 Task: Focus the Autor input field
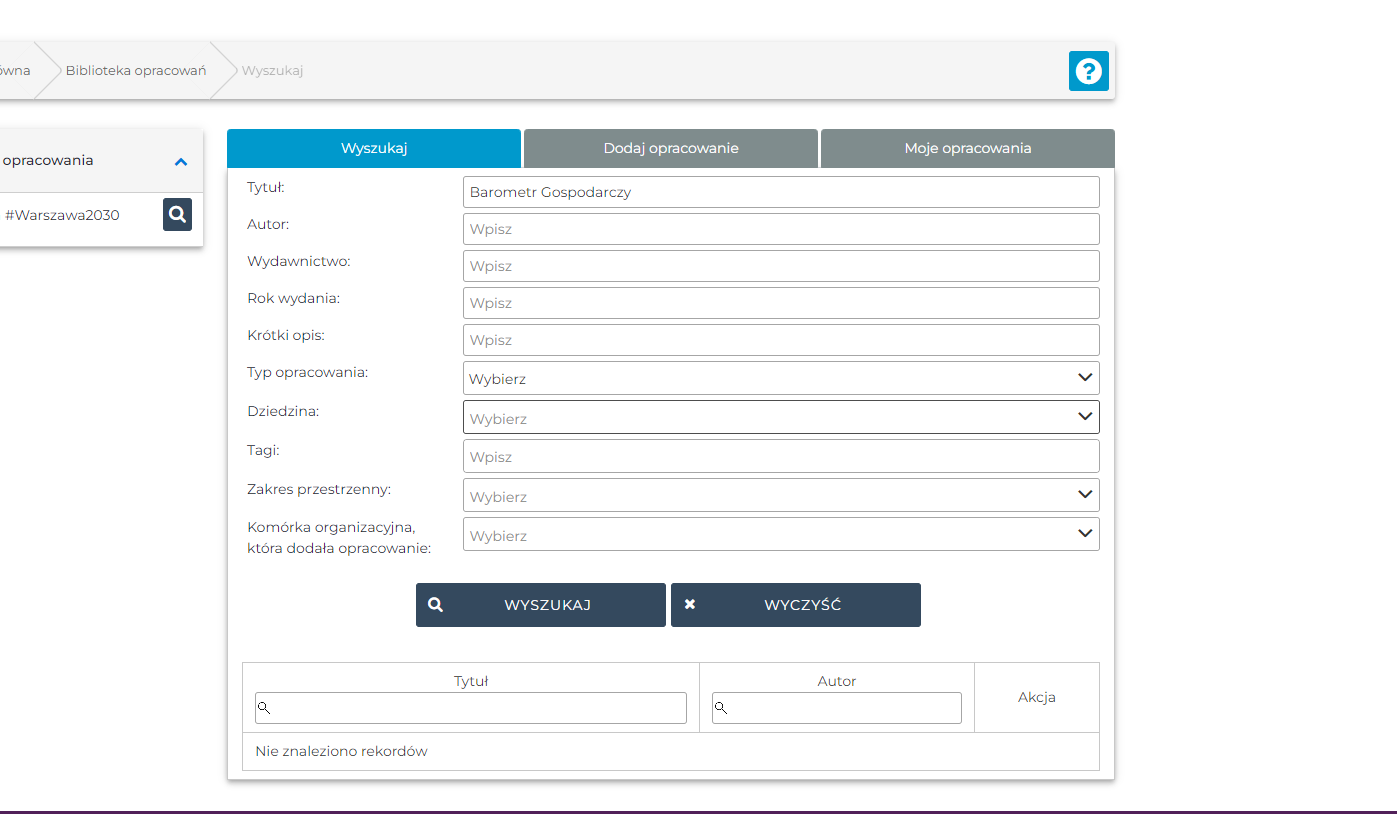click(780, 229)
